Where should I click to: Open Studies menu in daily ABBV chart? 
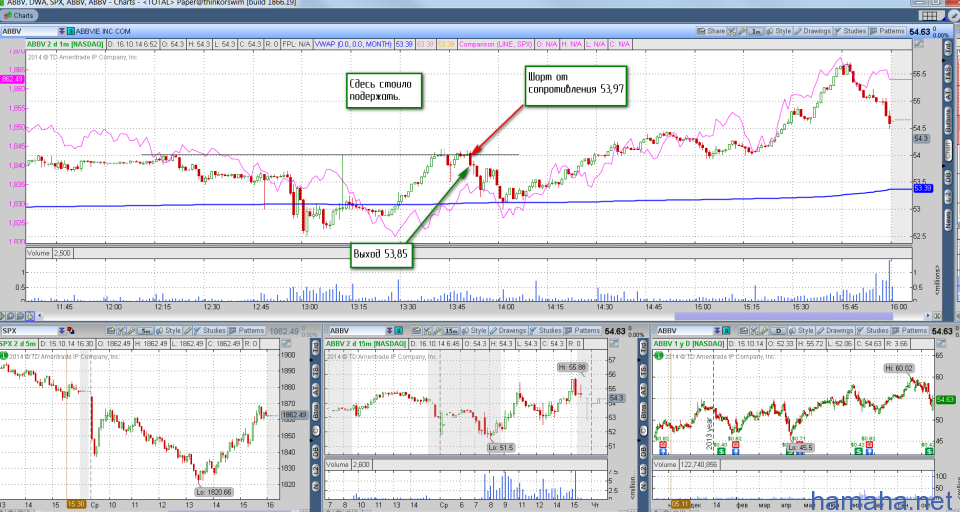tap(873, 331)
